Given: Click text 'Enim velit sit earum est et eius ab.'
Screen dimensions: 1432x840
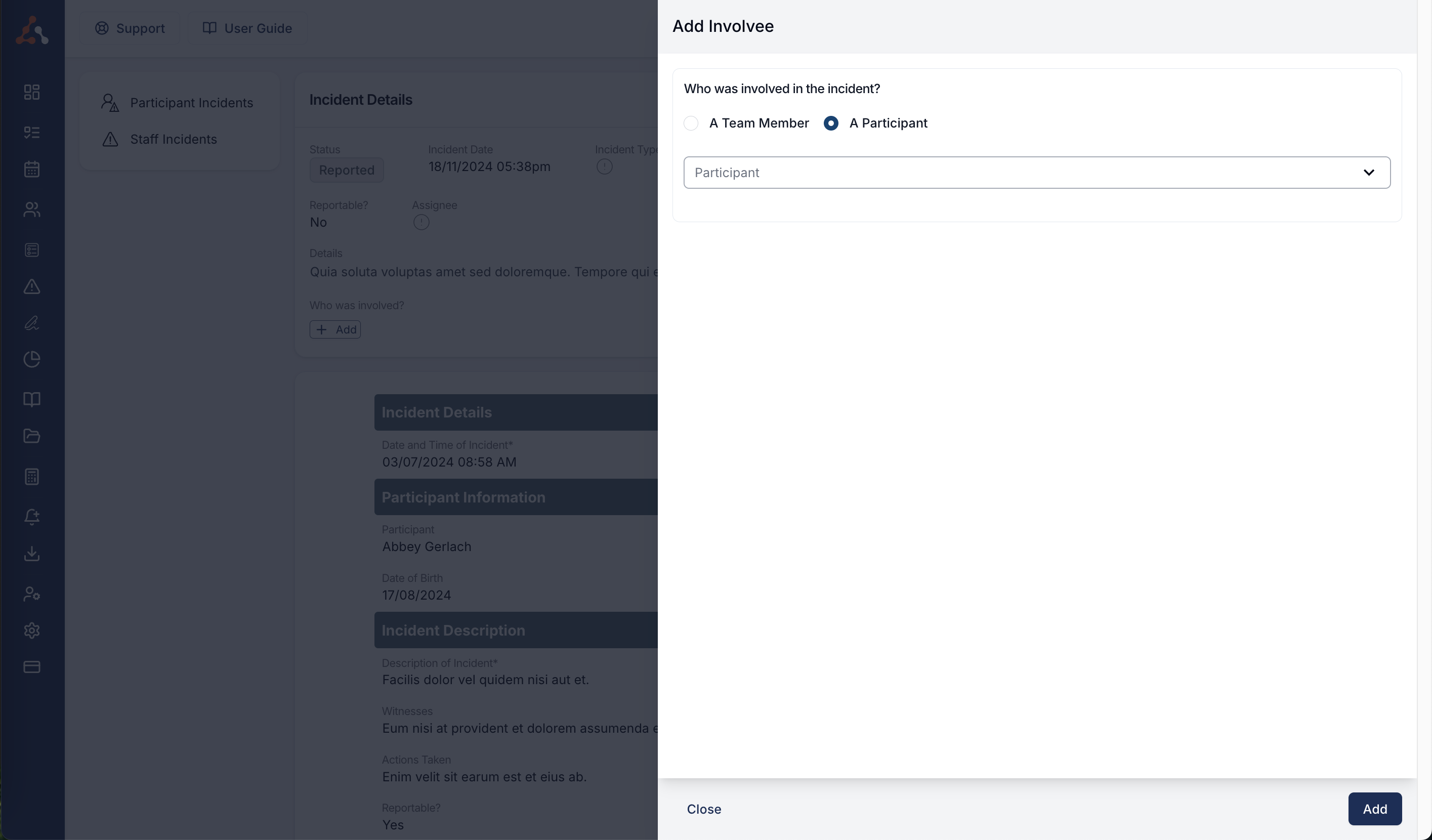Looking at the screenshot, I should pos(484,777).
